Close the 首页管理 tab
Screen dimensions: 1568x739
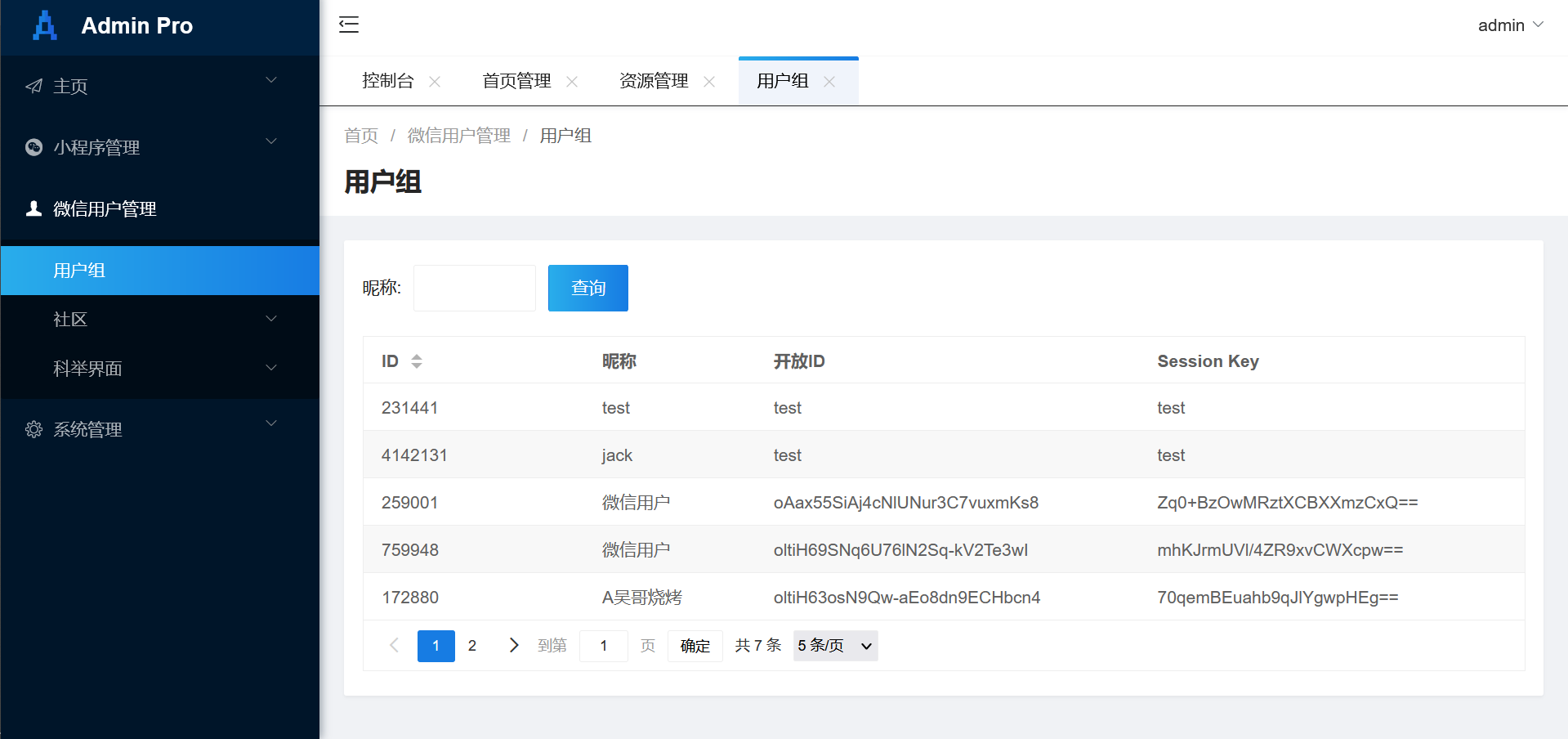click(572, 81)
